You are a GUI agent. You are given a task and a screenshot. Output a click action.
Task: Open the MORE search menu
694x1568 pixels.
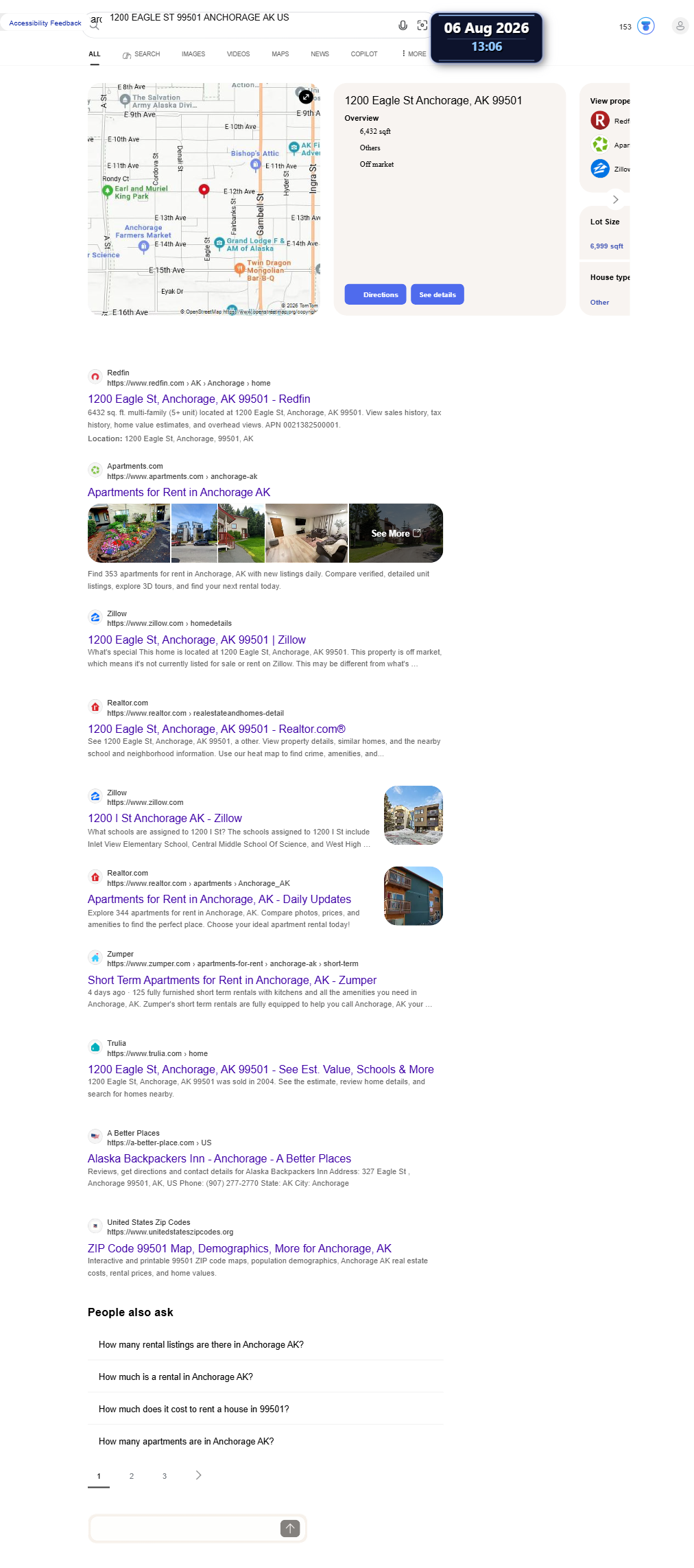414,54
